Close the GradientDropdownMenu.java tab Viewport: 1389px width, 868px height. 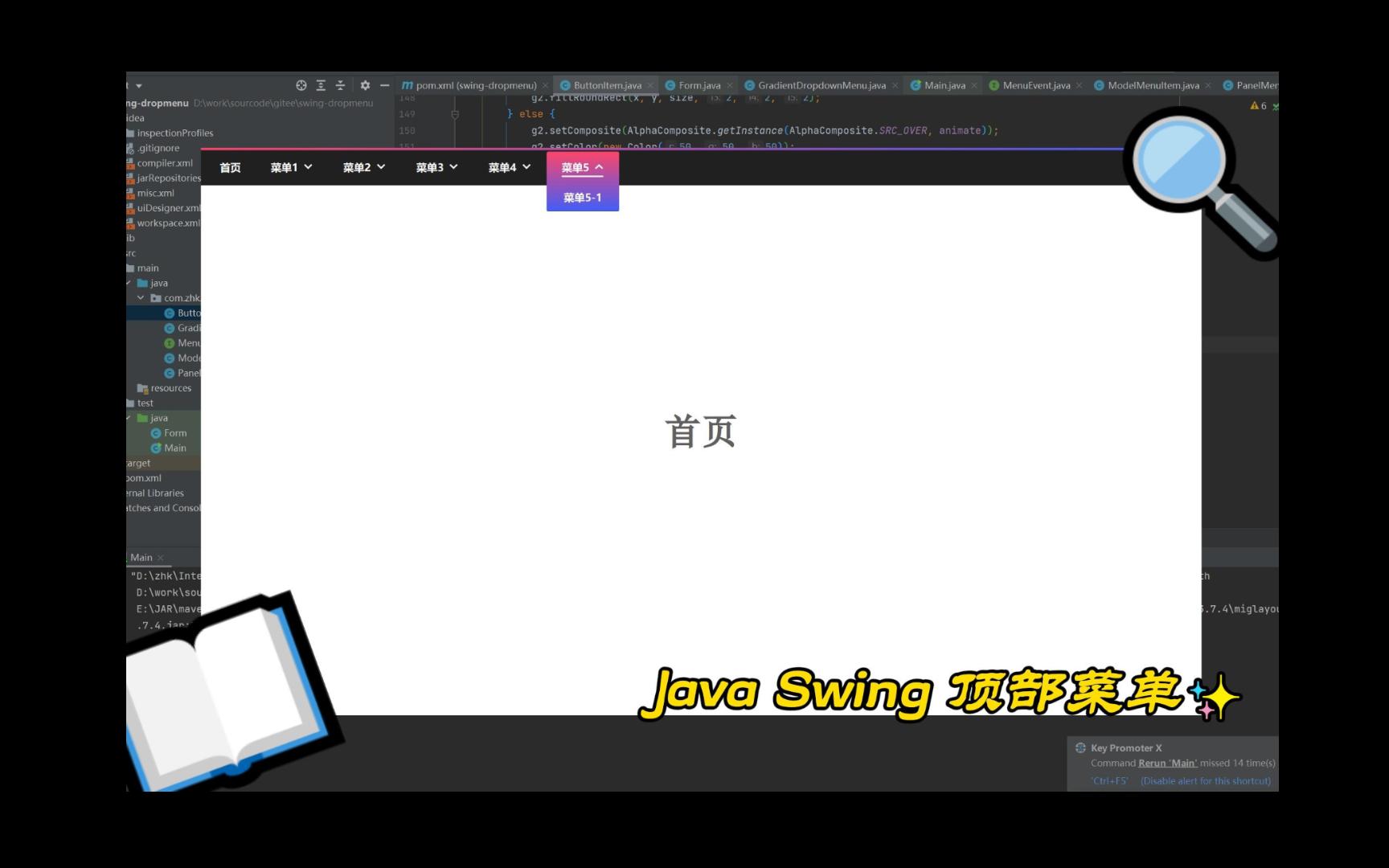pyautogui.click(x=895, y=85)
